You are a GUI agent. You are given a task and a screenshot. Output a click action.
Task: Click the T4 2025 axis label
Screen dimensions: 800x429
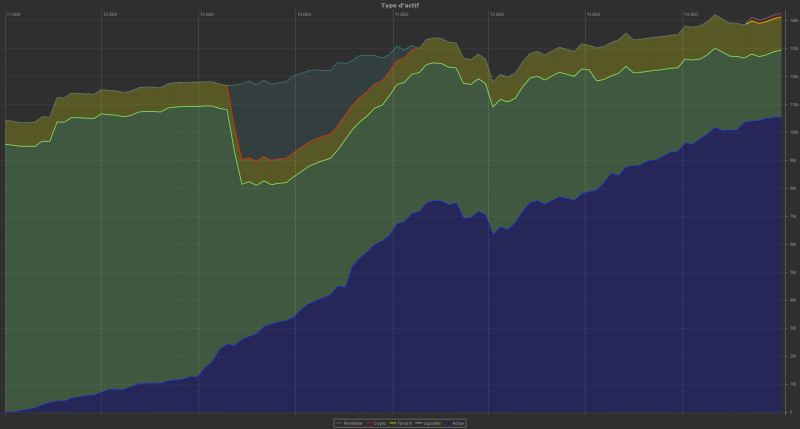pyautogui.click(x=690, y=15)
